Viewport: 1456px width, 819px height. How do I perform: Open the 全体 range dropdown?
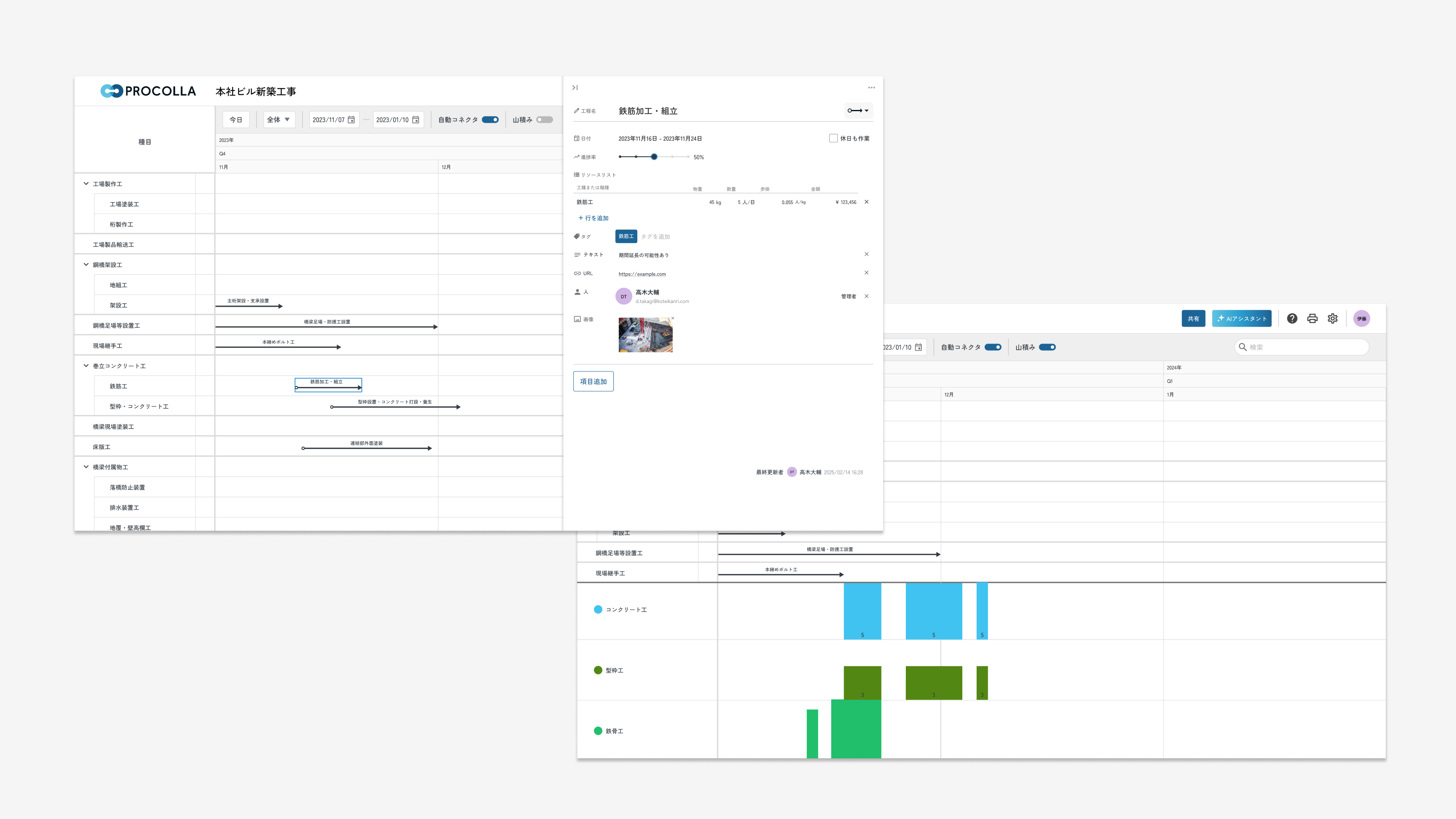279,120
